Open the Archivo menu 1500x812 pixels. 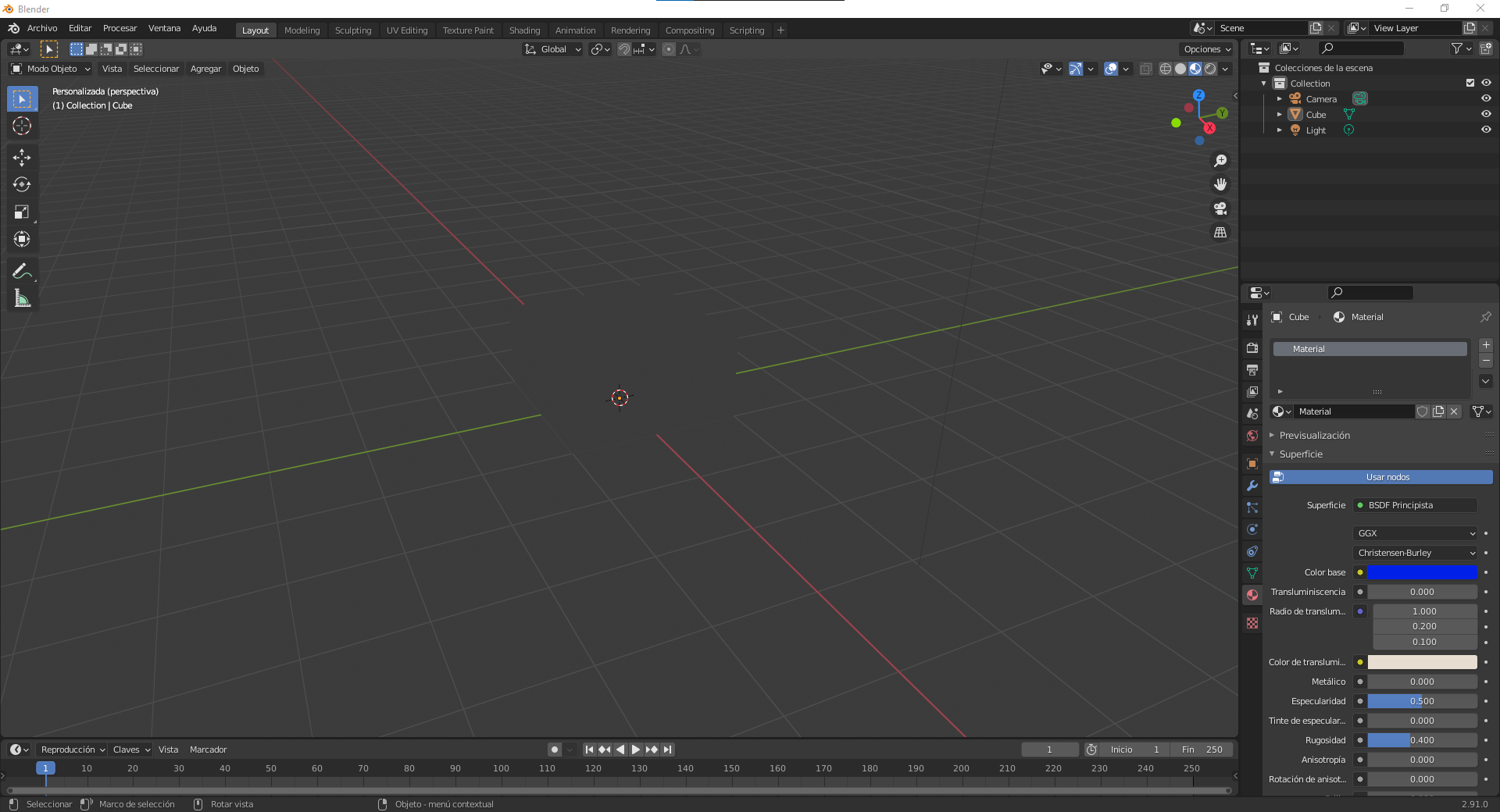click(42, 28)
